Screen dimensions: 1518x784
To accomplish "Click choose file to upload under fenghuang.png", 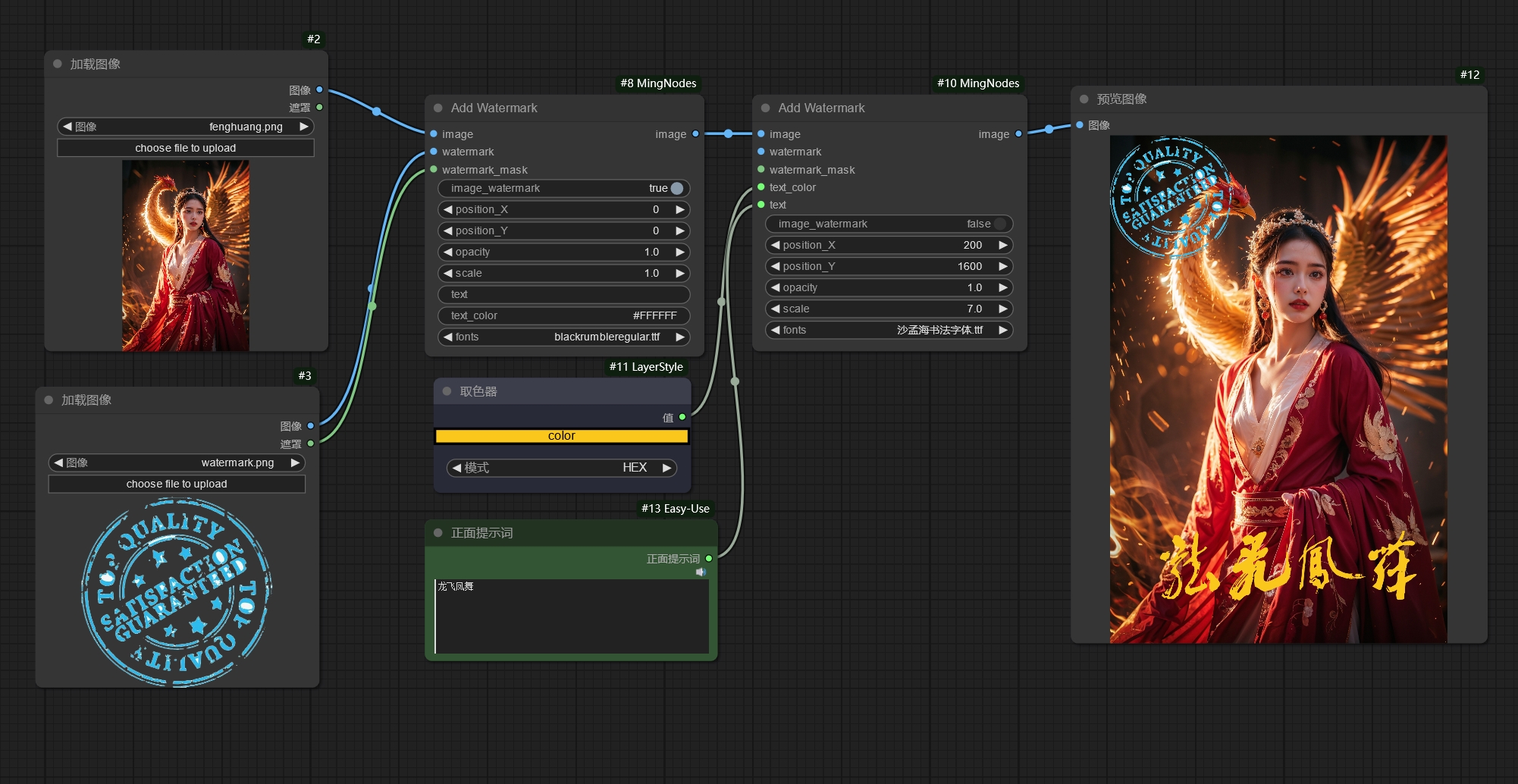I will [185, 148].
